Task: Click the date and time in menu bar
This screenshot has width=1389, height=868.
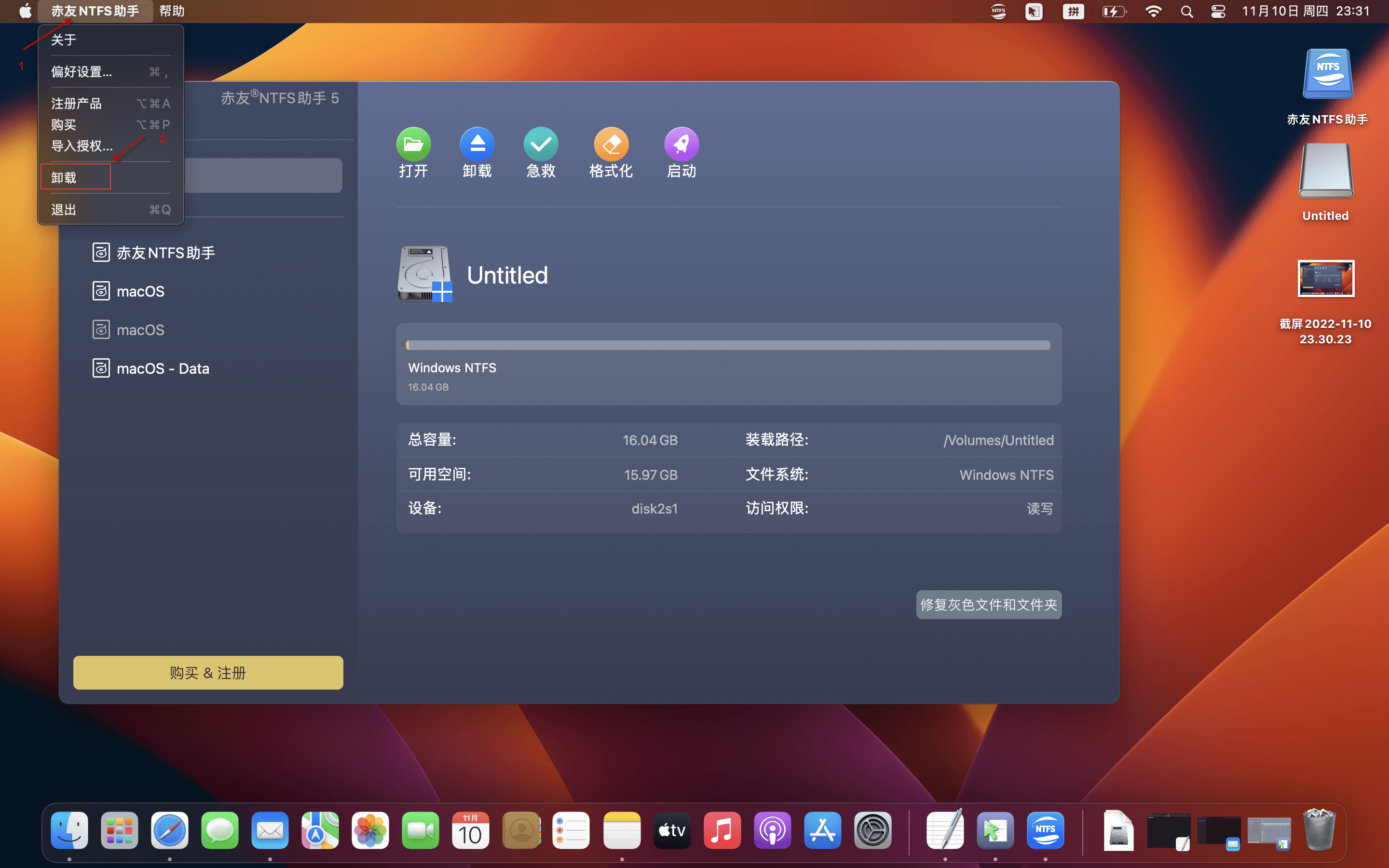Action: pyautogui.click(x=1306, y=11)
